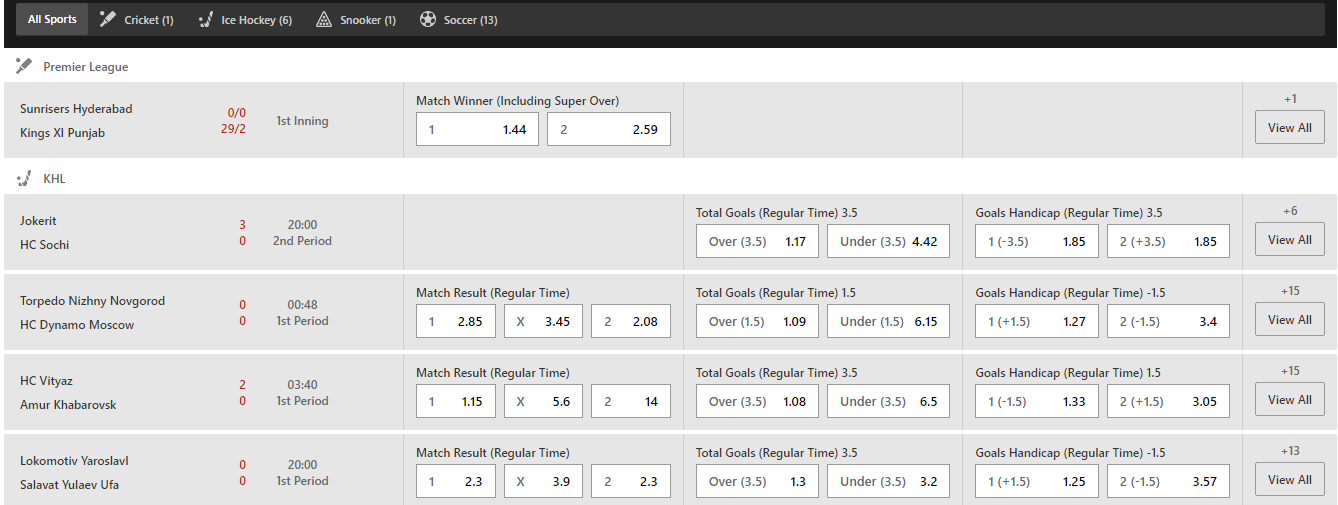Open View All for Sunrisers Hyderabad match
This screenshot has height=505, width=1338.
tap(1290, 127)
